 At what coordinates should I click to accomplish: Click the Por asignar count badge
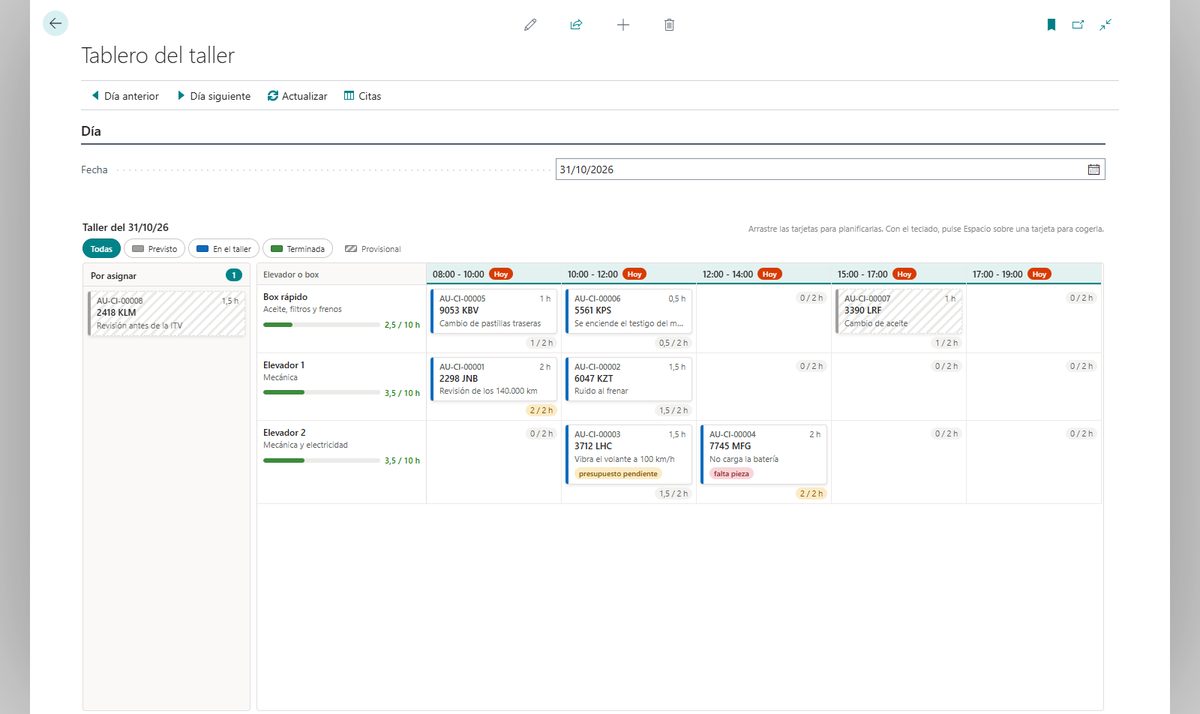click(234, 275)
